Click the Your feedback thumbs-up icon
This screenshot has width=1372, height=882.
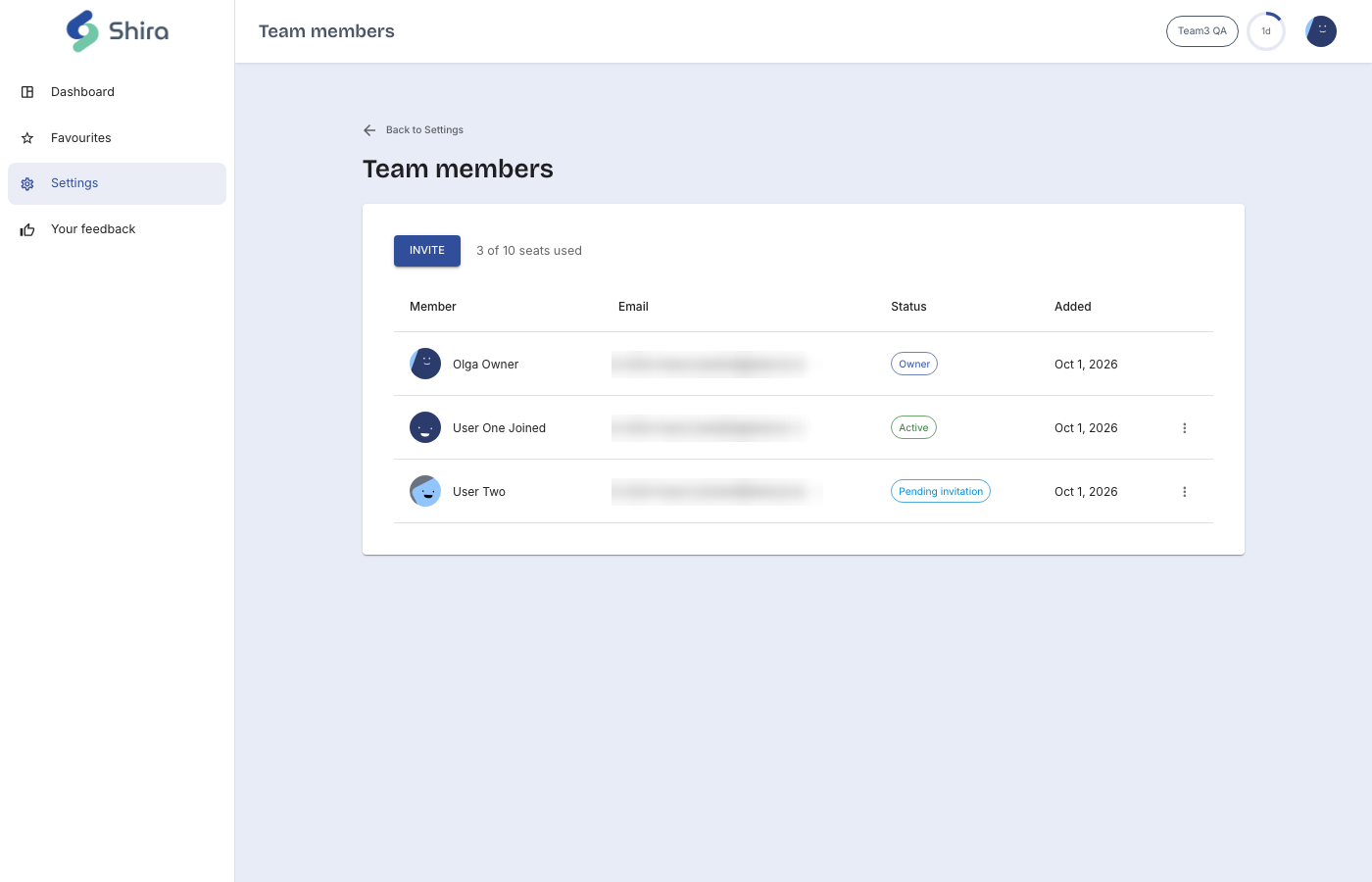pos(27,230)
